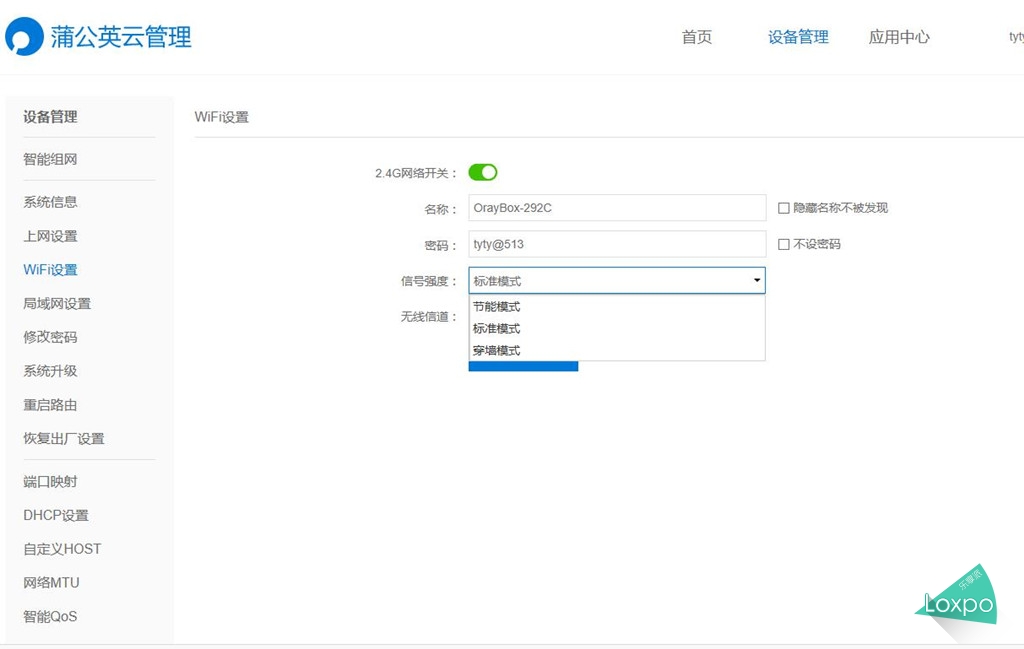Screen dimensions: 1024x649
Task: Enable the 不设密码 checkbox
Action: (784, 244)
